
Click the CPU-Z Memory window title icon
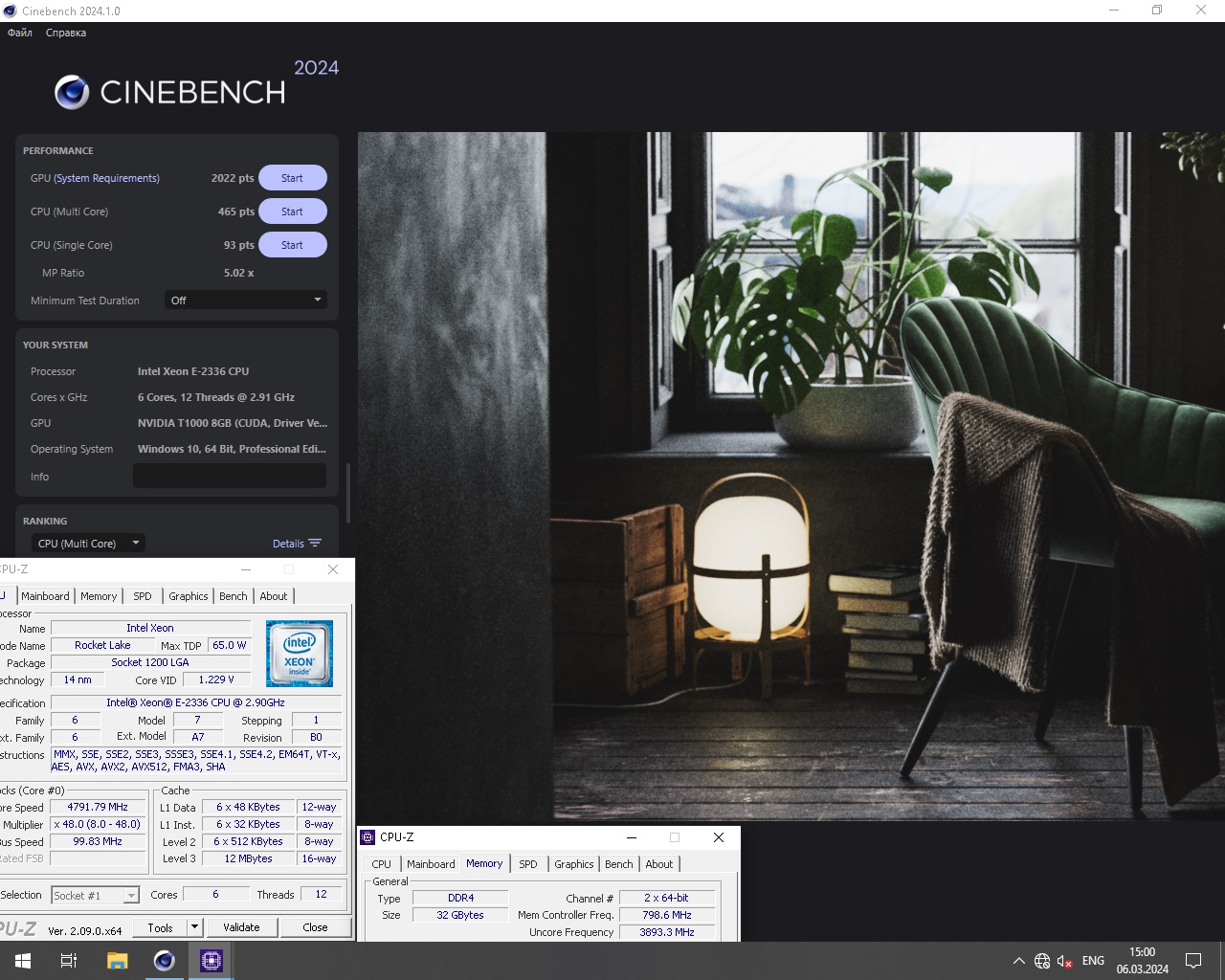pos(367,837)
